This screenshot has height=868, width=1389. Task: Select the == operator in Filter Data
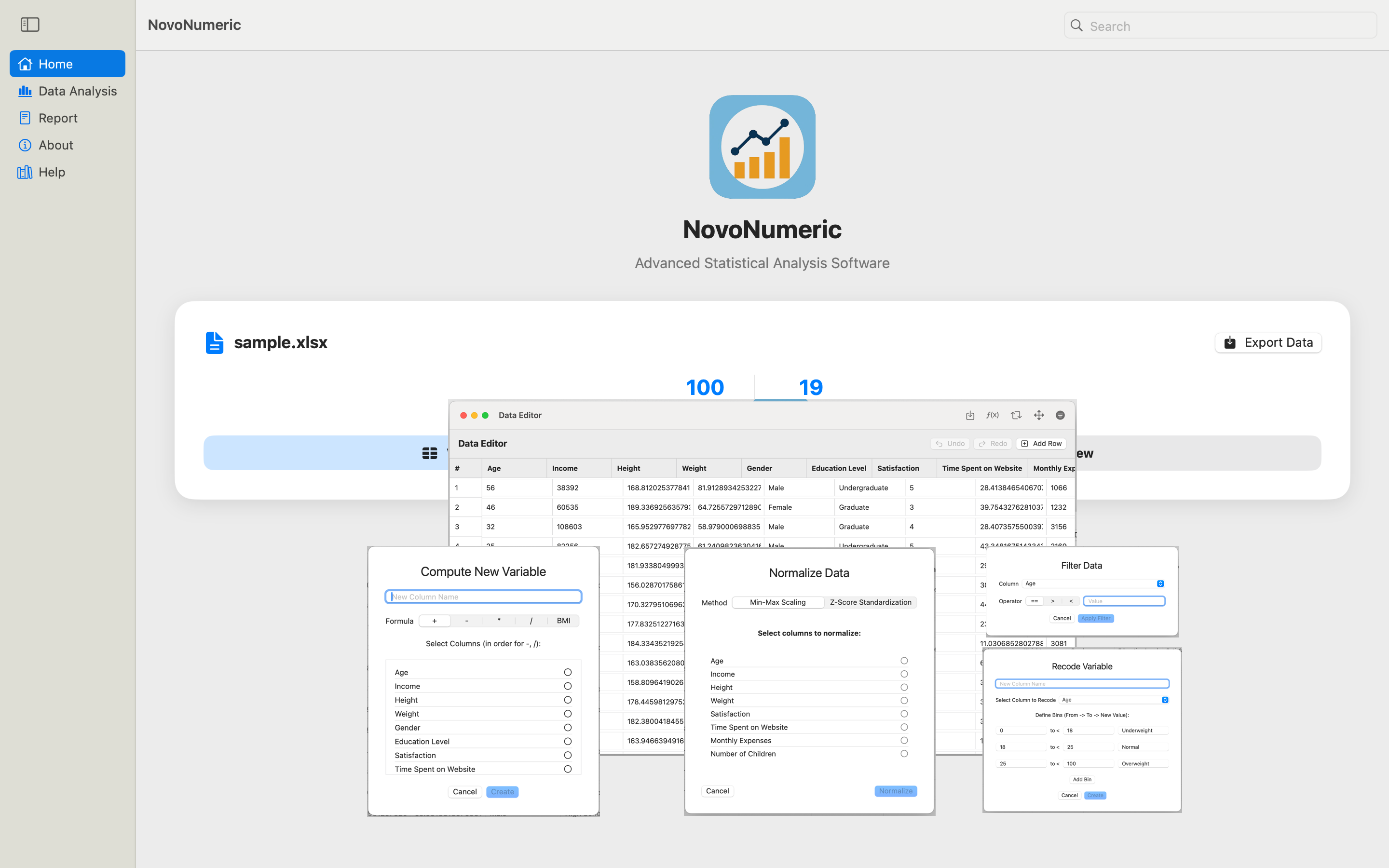(x=1035, y=601)
